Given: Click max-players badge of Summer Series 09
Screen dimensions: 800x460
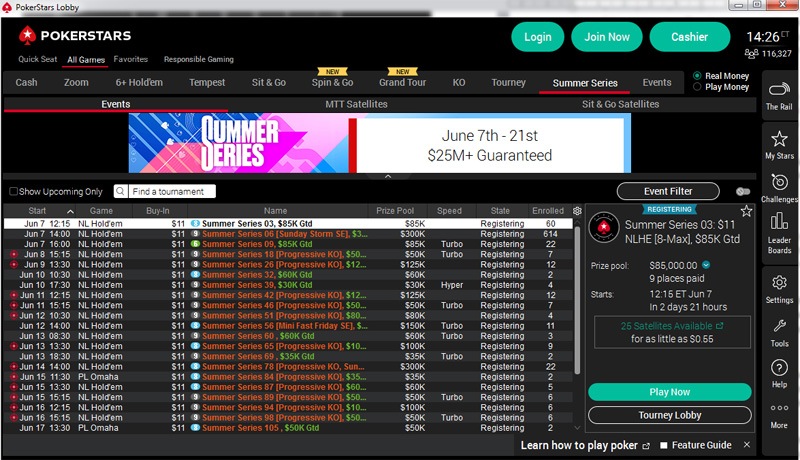Looking at the screenshot, I should 195,244.
